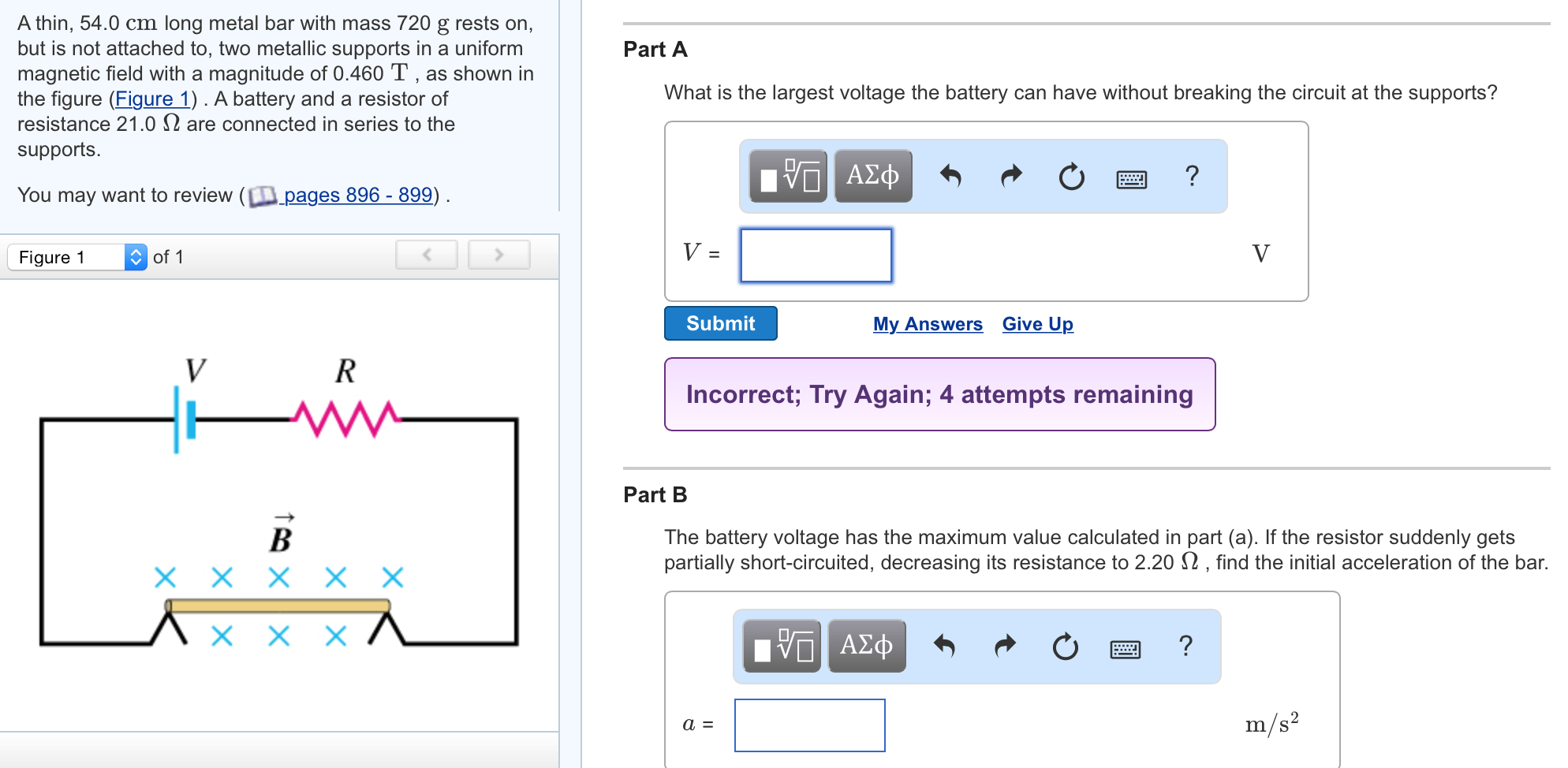Redo entry in Part A toolbar
The width and height of the screenshot is (1568, 768).
tap(1011, 176)
